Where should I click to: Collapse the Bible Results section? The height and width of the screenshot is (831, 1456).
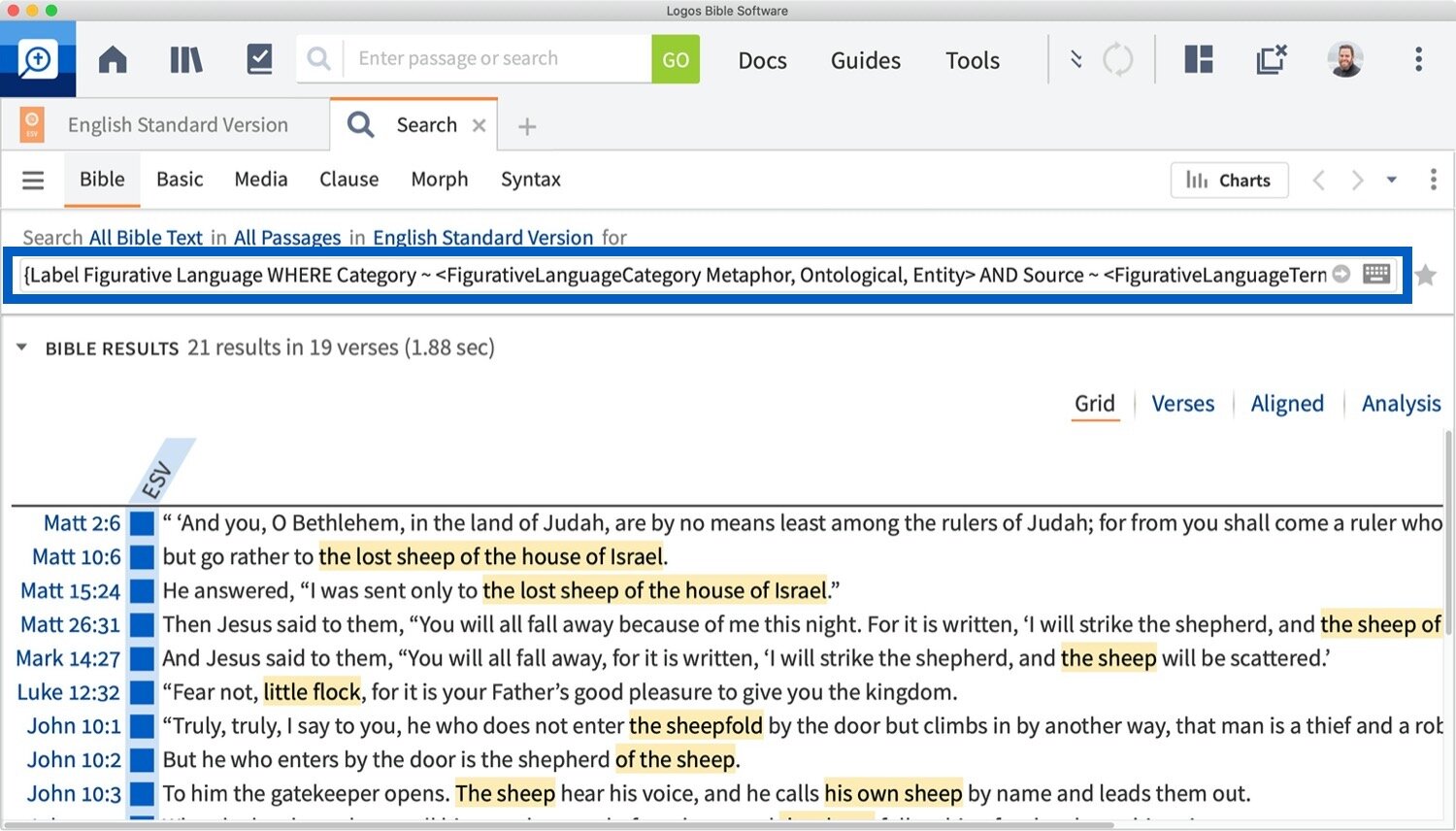click(x=21, y=348)
